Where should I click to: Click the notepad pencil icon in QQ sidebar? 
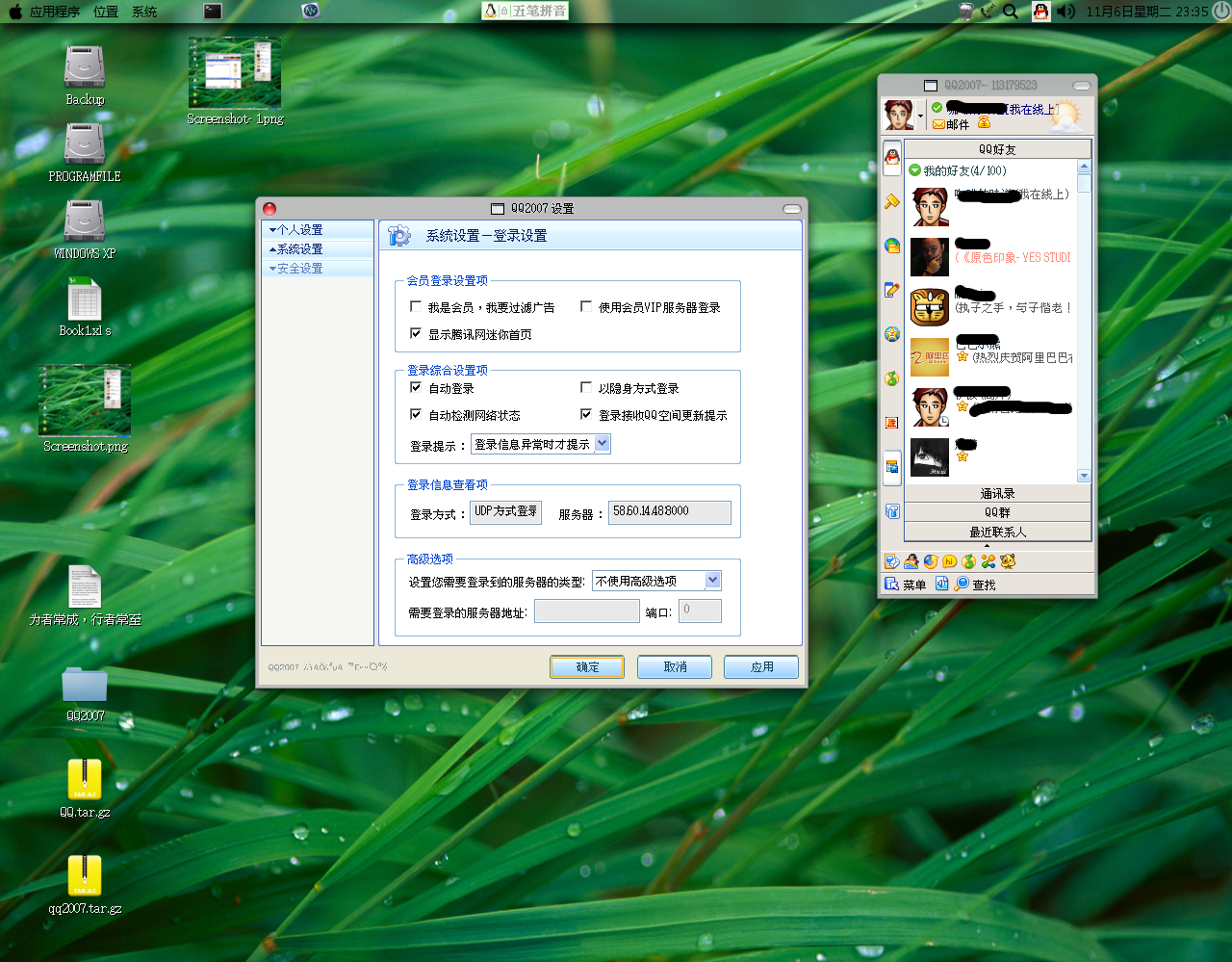(892, 290)
